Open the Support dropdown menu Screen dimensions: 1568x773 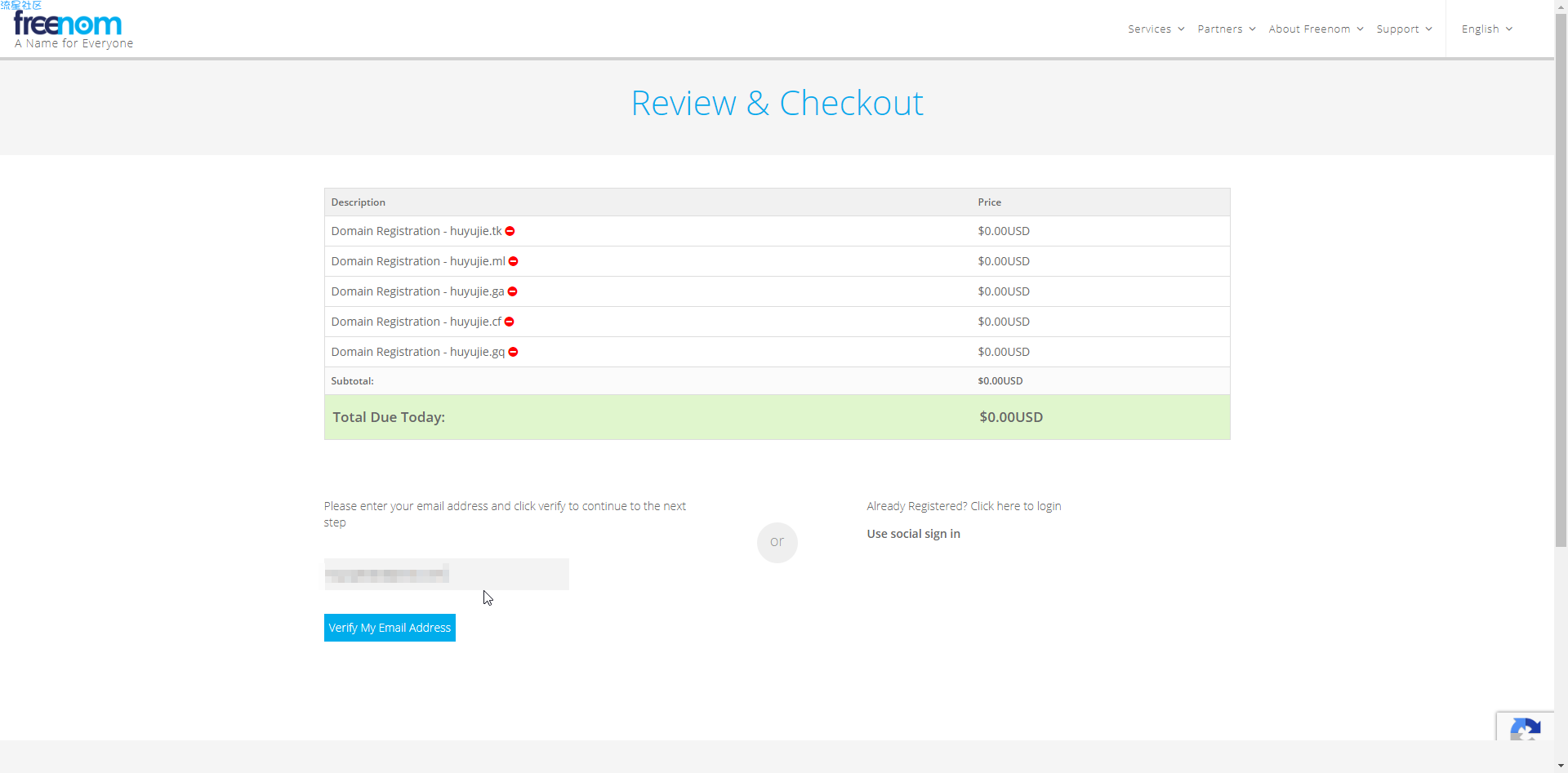pyautogui.click(x=1404, y=29)
